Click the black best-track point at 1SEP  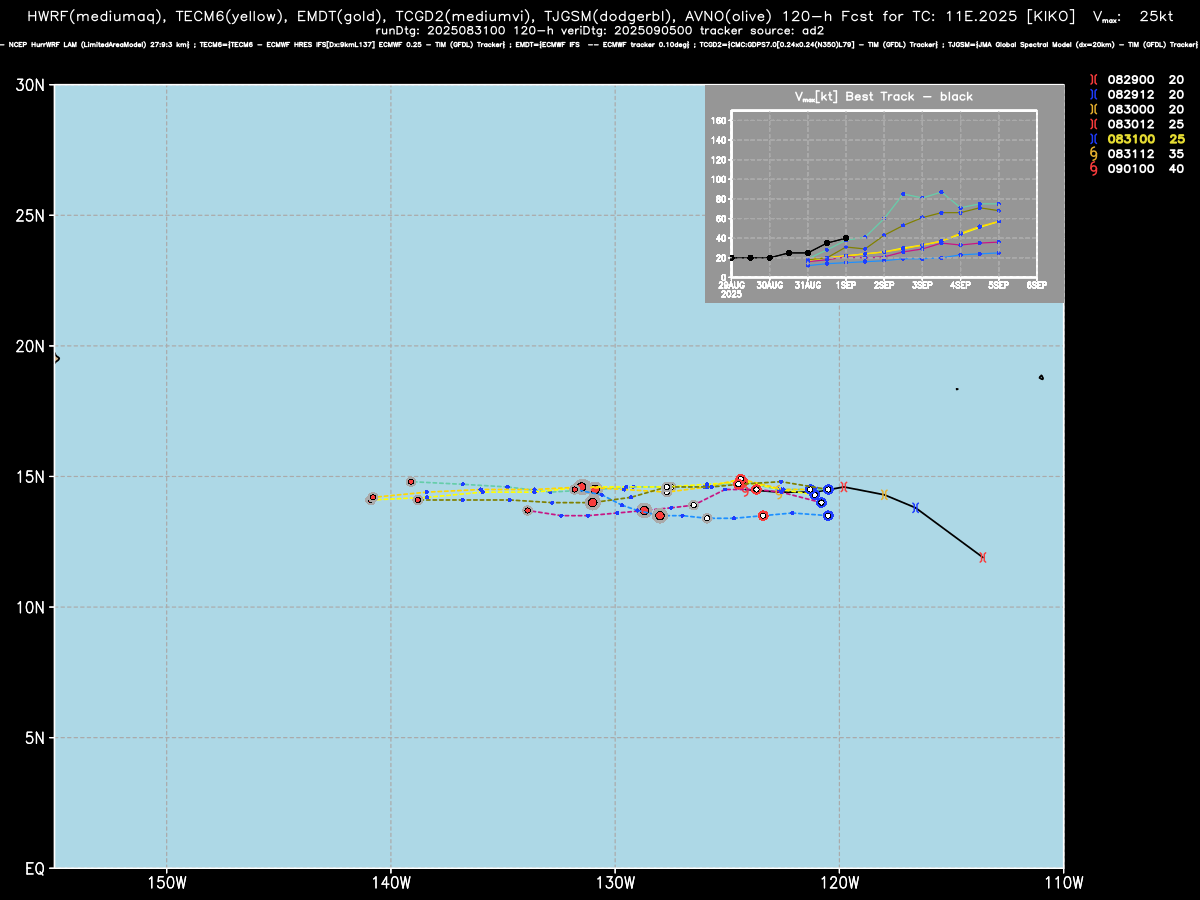[x=846, y=238]
